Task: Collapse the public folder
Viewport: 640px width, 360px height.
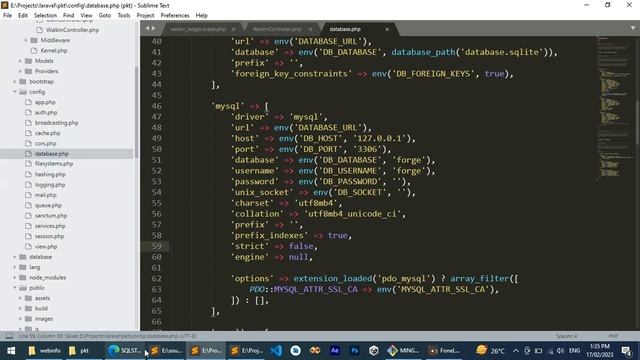Action: click(x=15, y=288)
